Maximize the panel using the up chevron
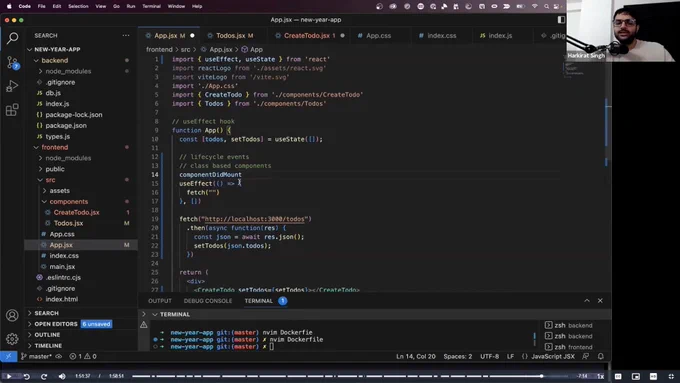This screenshot has height=383, width=680. (587, 301)
